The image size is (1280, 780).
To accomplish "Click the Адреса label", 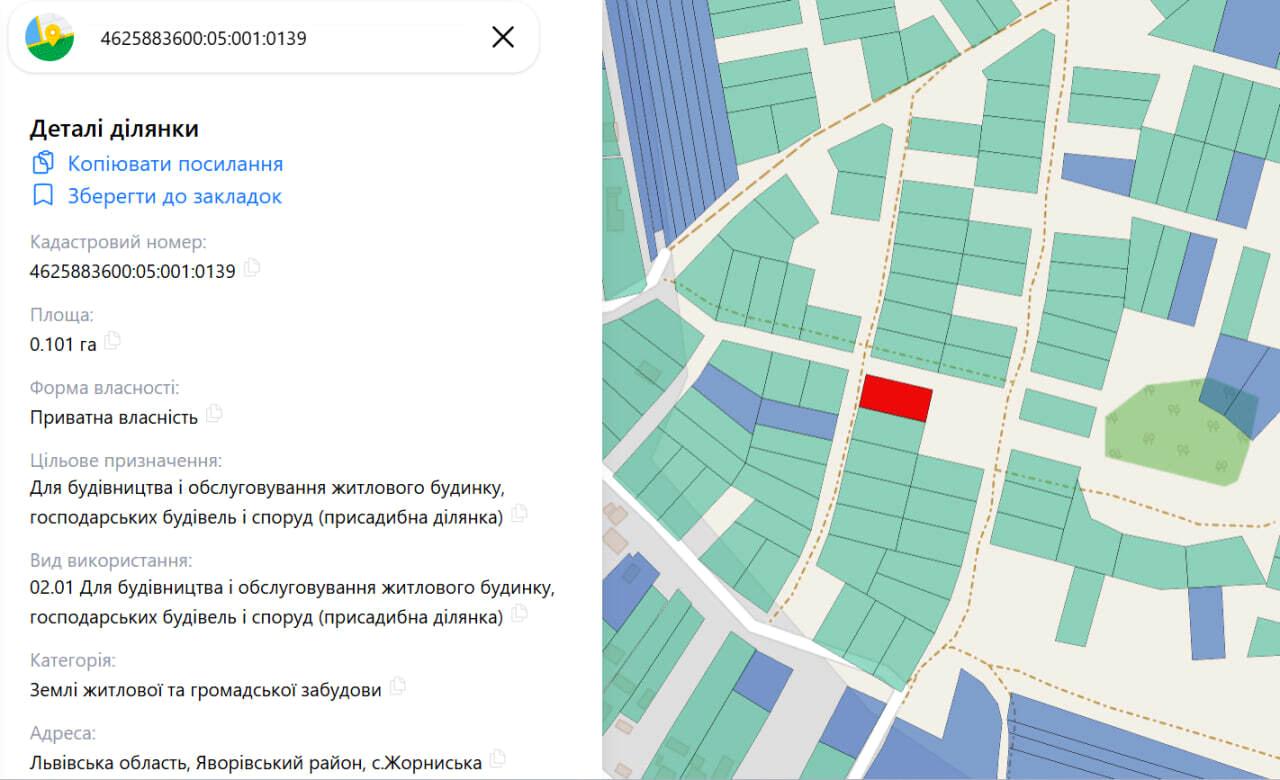I will (63, 734).
